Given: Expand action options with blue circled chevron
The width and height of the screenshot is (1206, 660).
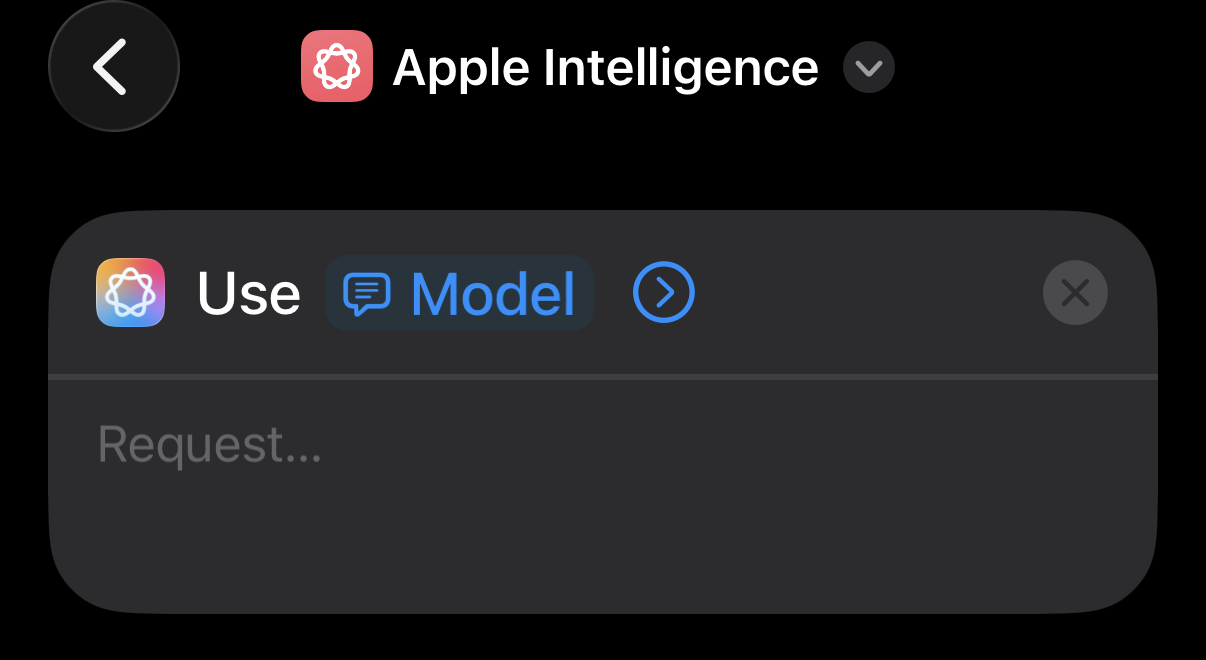Looking at the screenshot, I should click(x=664, y=293).
